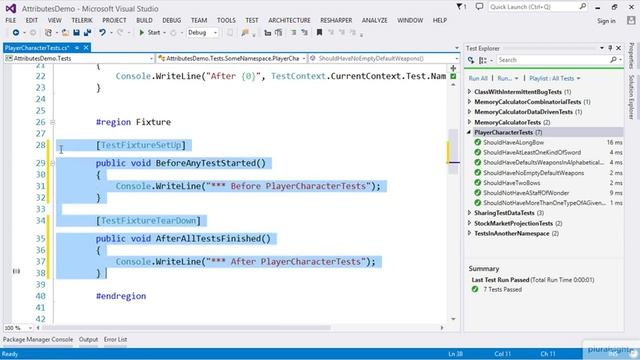This screenshot has height=360, width=640.
Task: Expand the MemoryCalculatorCombinatorialTests group
Action: coord(469,102)
